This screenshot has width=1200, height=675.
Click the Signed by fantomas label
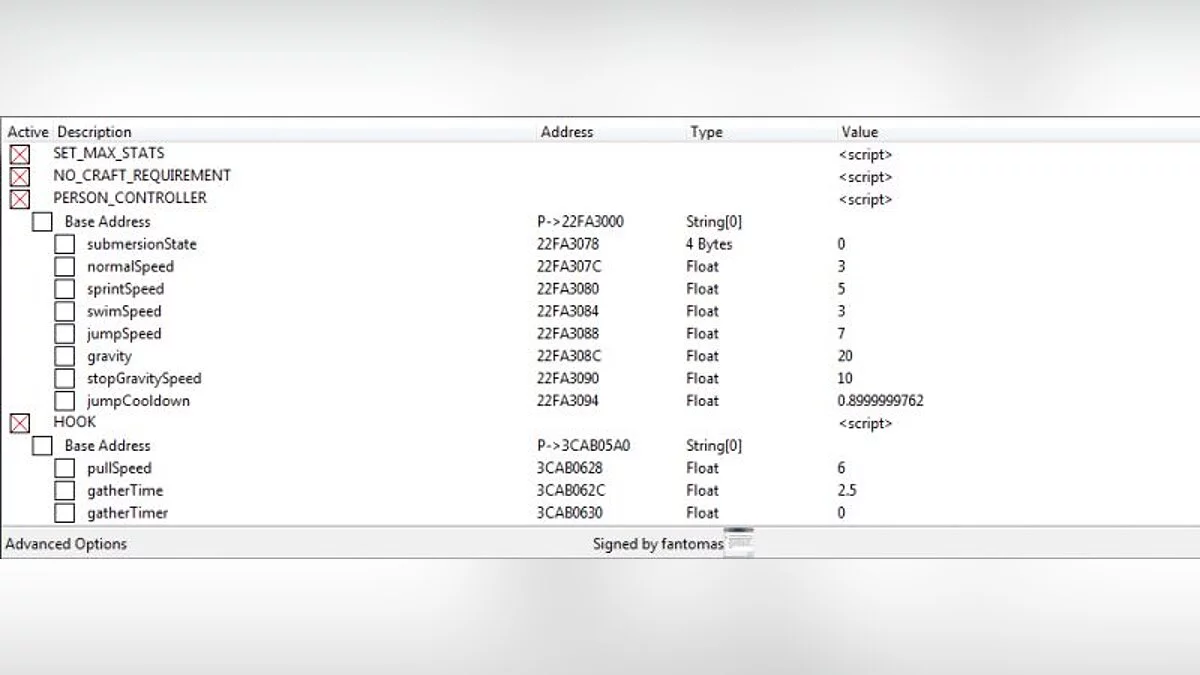coord(657,544)
